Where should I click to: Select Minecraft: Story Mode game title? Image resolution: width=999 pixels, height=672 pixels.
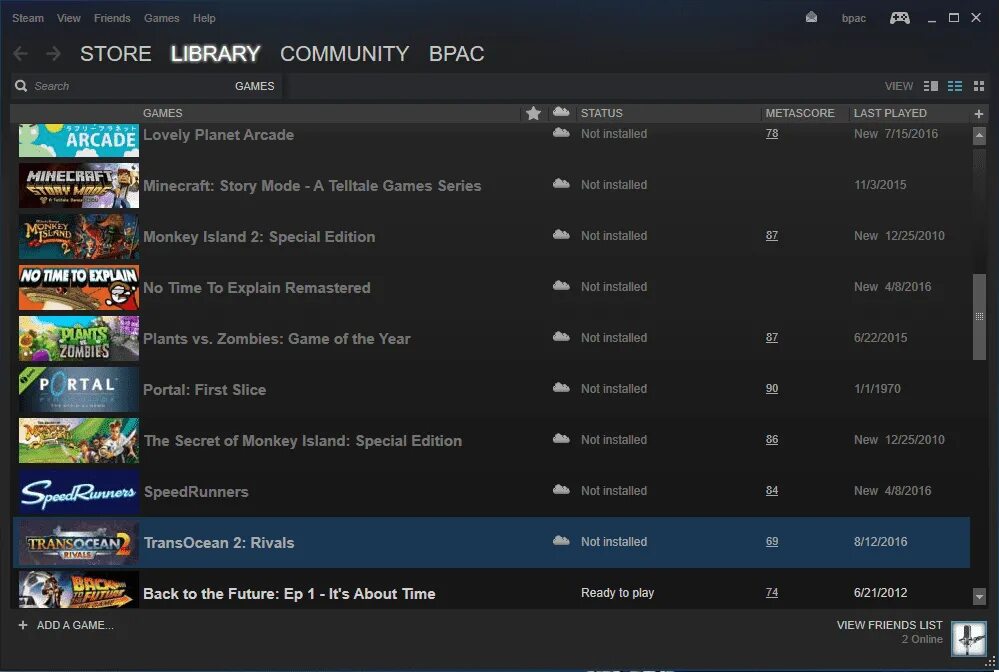[312, 185]
